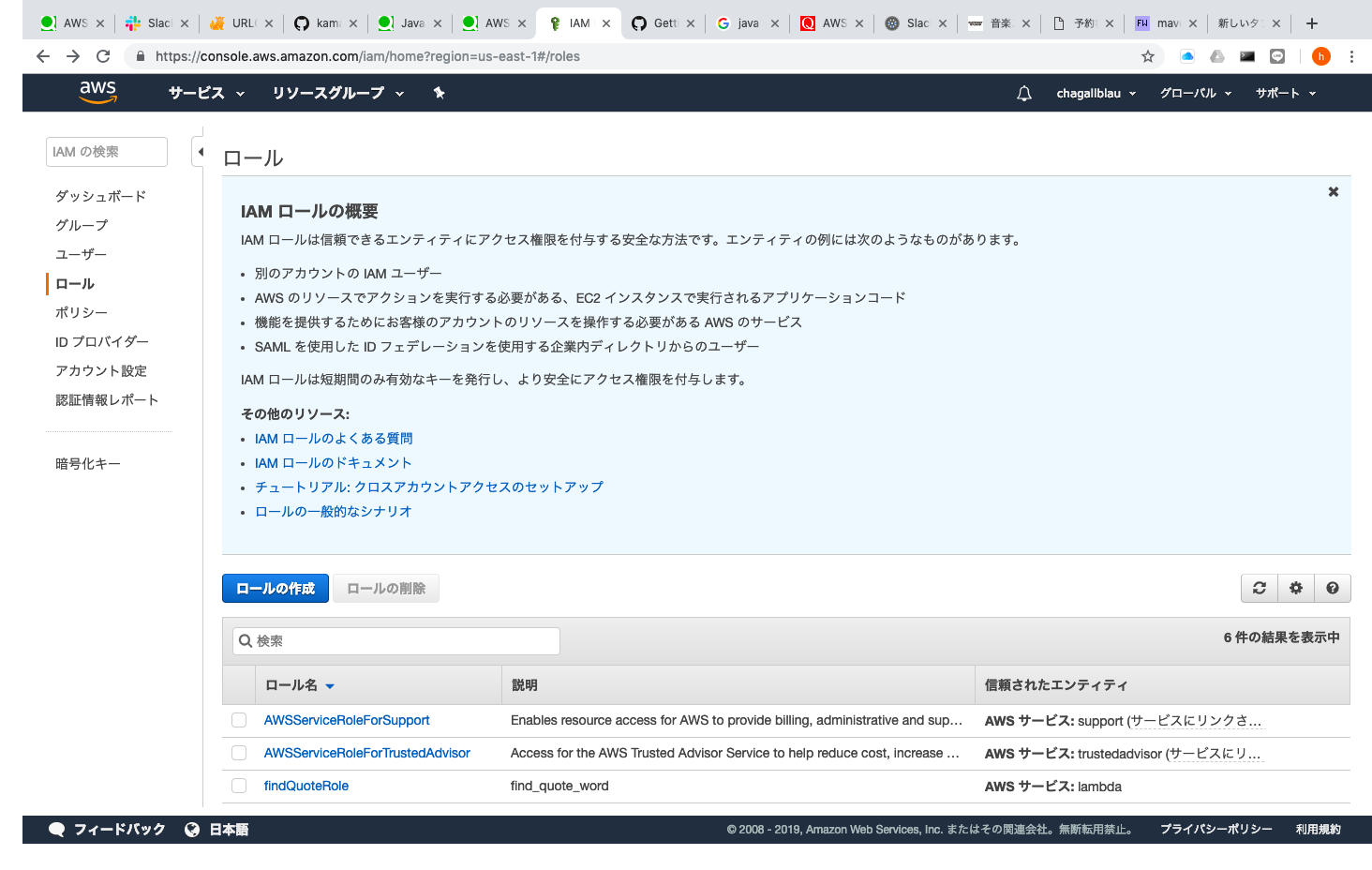The image size is (1372, 870).
Task: Click ロールの作成 button
Action: pos(276,588)
